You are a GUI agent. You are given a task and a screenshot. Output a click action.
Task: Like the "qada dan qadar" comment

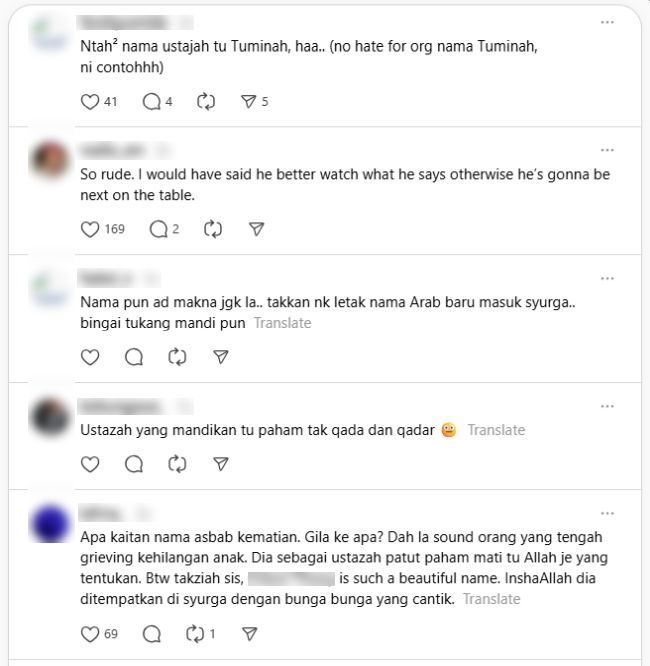coord(90,464)
